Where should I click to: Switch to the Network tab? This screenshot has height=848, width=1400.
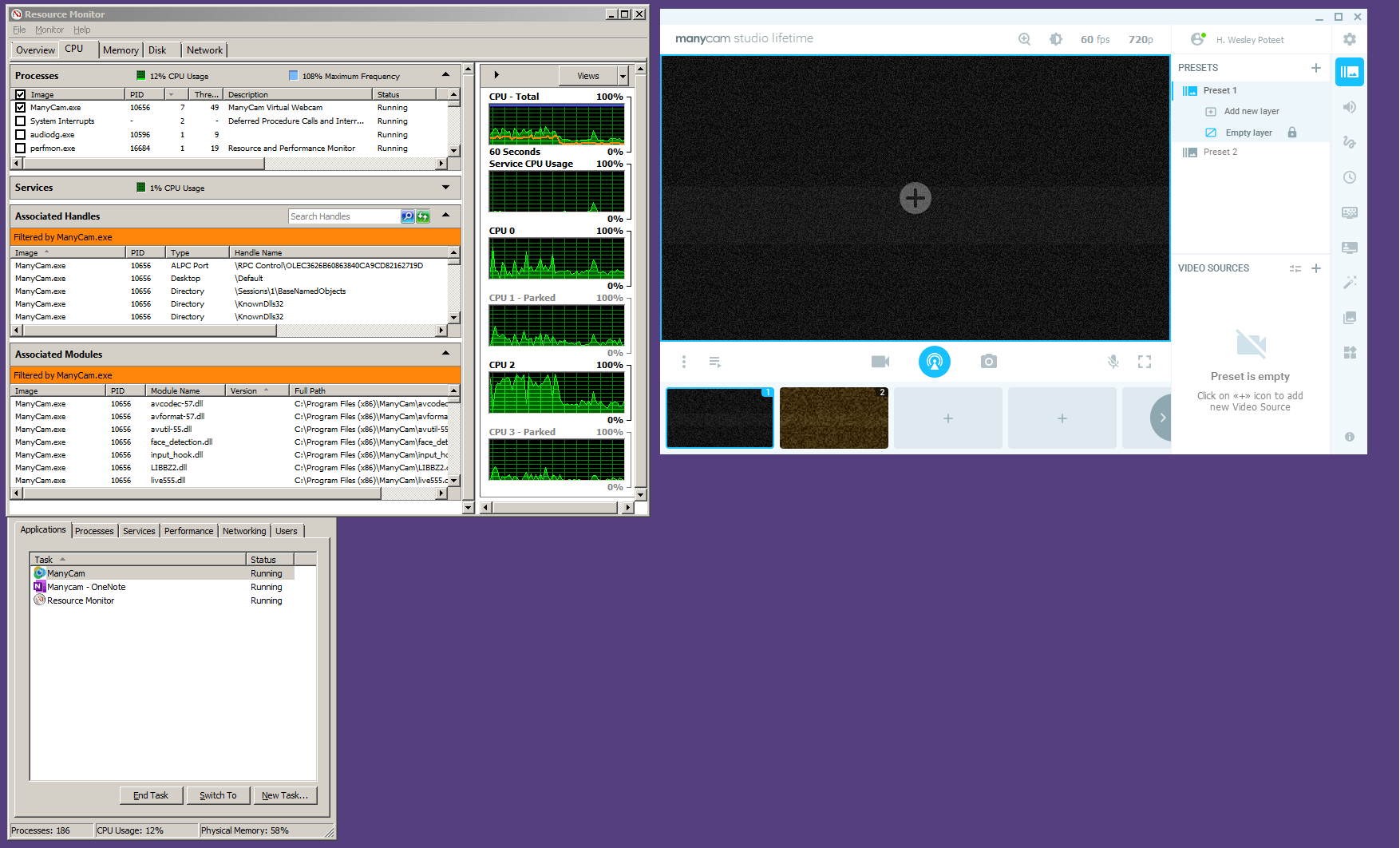pyautogui.click(x=204, y=50)
